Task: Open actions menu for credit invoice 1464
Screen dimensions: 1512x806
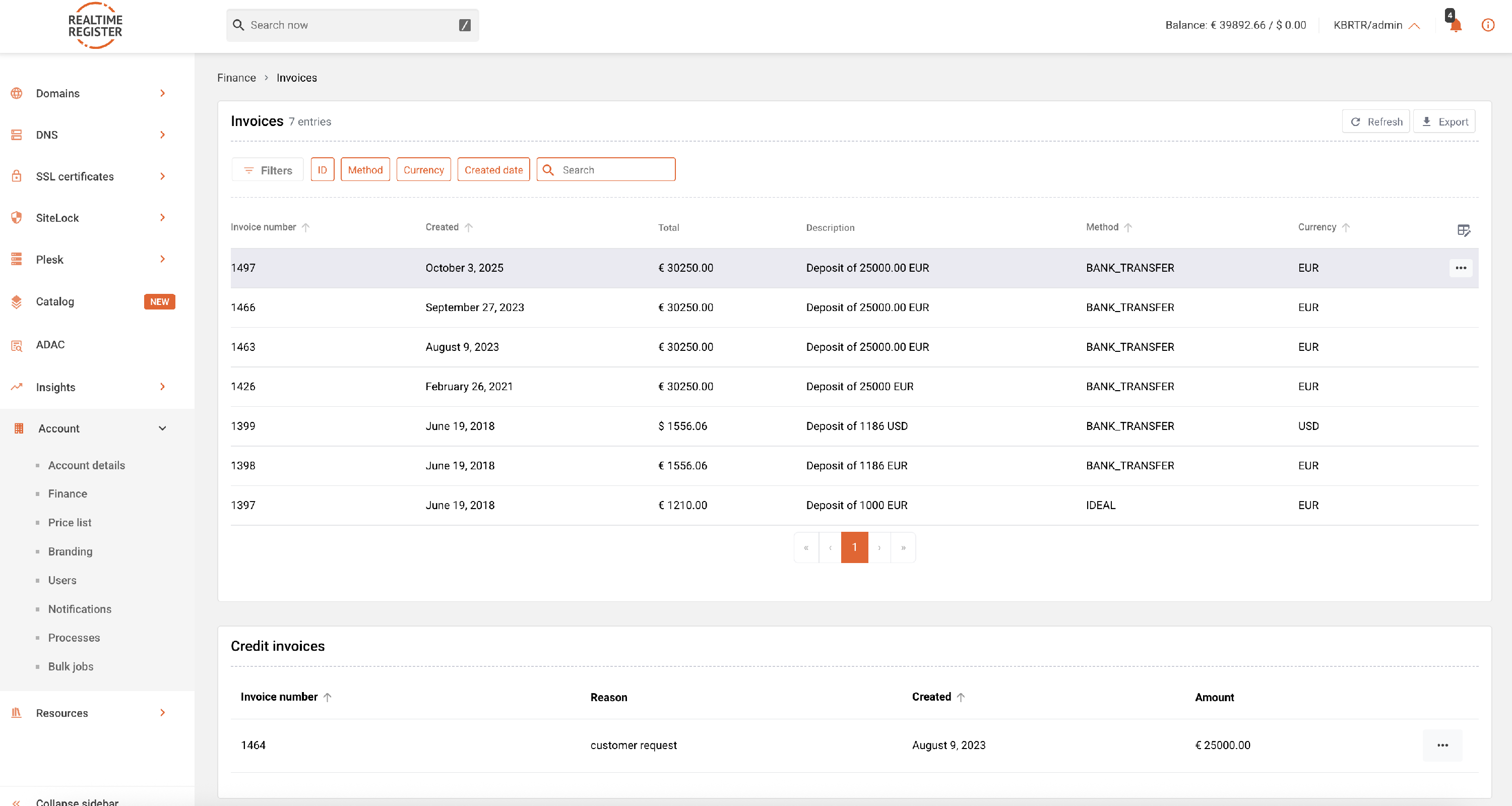Action: pos(1442,745)
